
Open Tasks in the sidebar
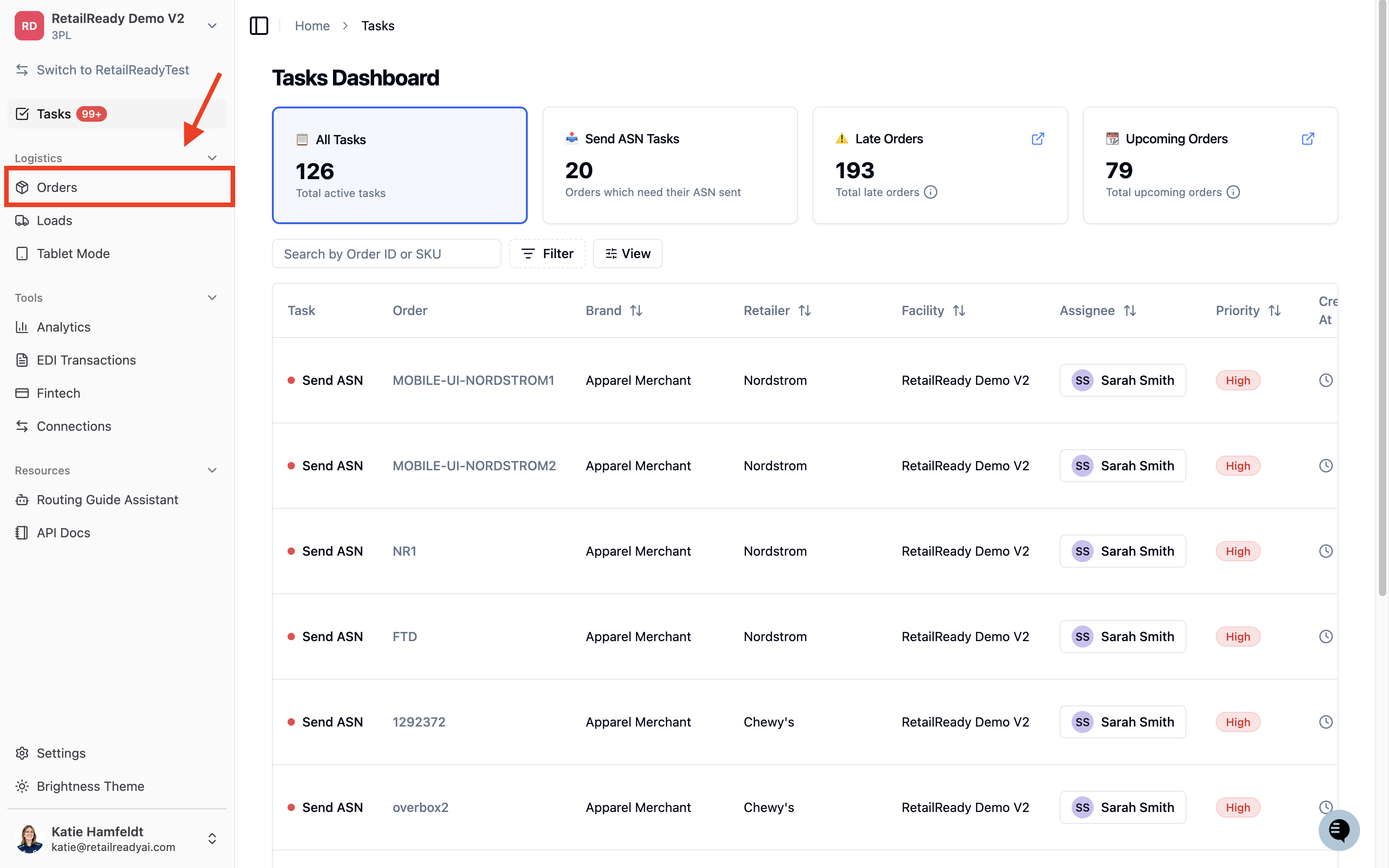117,114
